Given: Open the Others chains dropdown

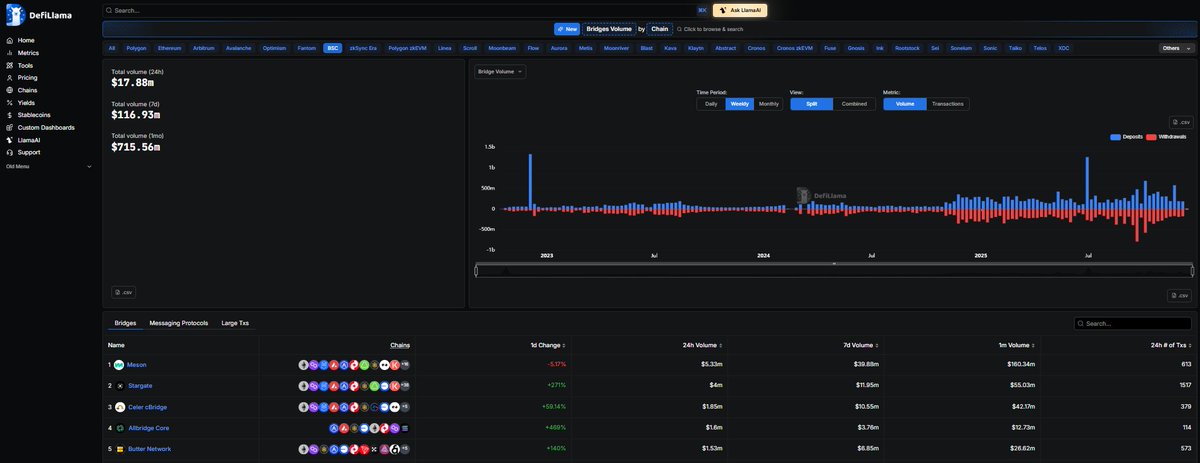Looking at the screenshot, I should tap(1175, 48).
